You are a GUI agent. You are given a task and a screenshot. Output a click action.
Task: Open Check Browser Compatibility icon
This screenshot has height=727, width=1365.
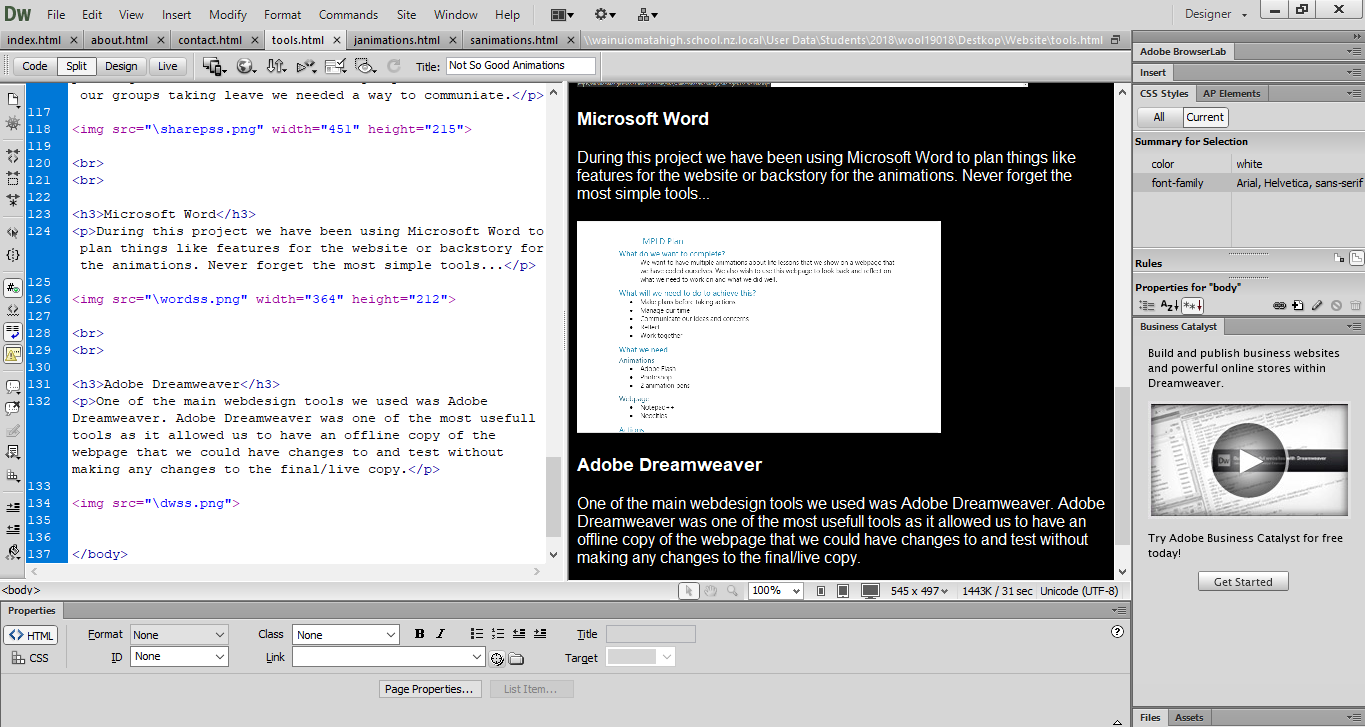(x=336, y=66)
